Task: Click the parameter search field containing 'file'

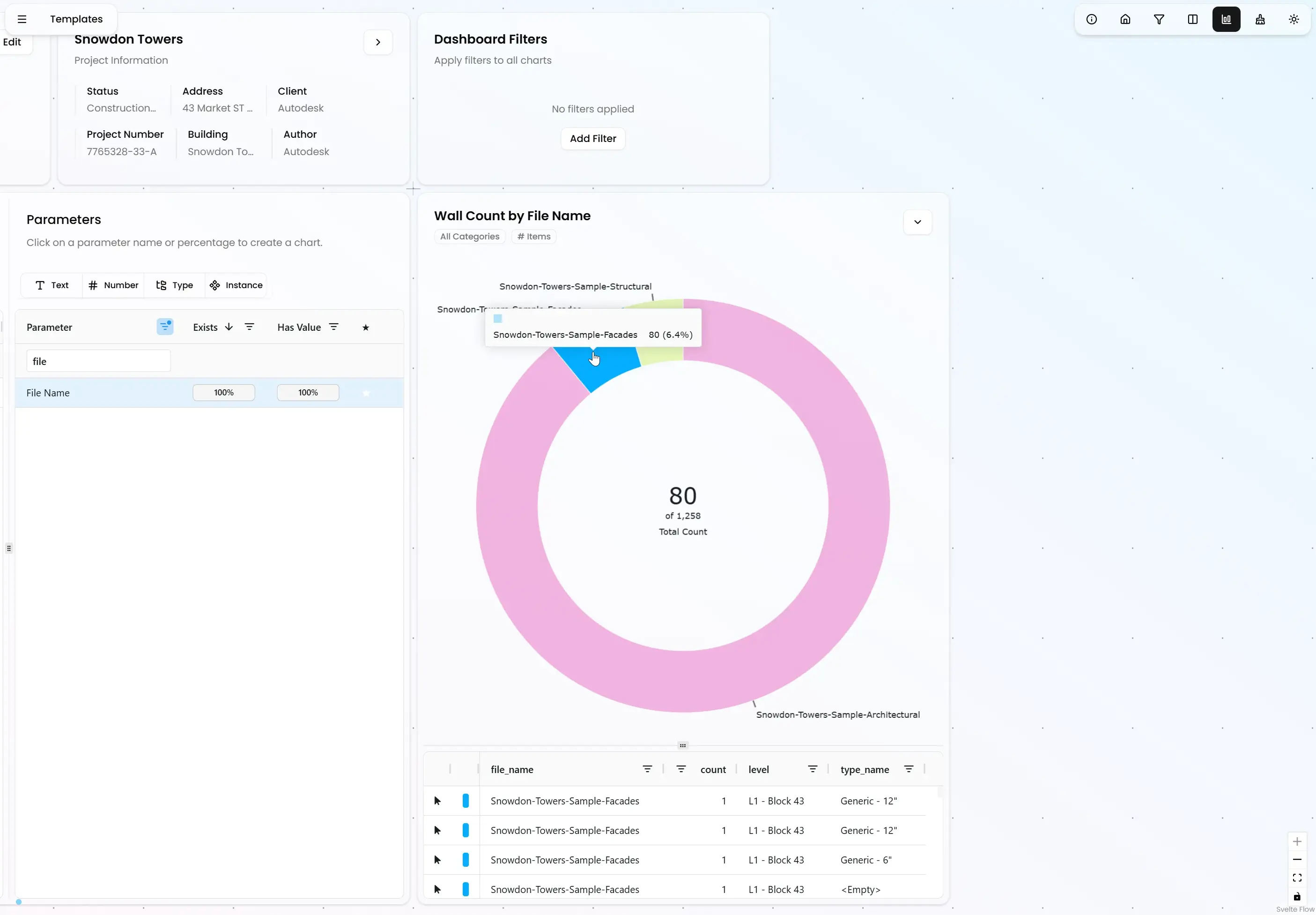Action: pyautogui.click(x=98, y=361)
